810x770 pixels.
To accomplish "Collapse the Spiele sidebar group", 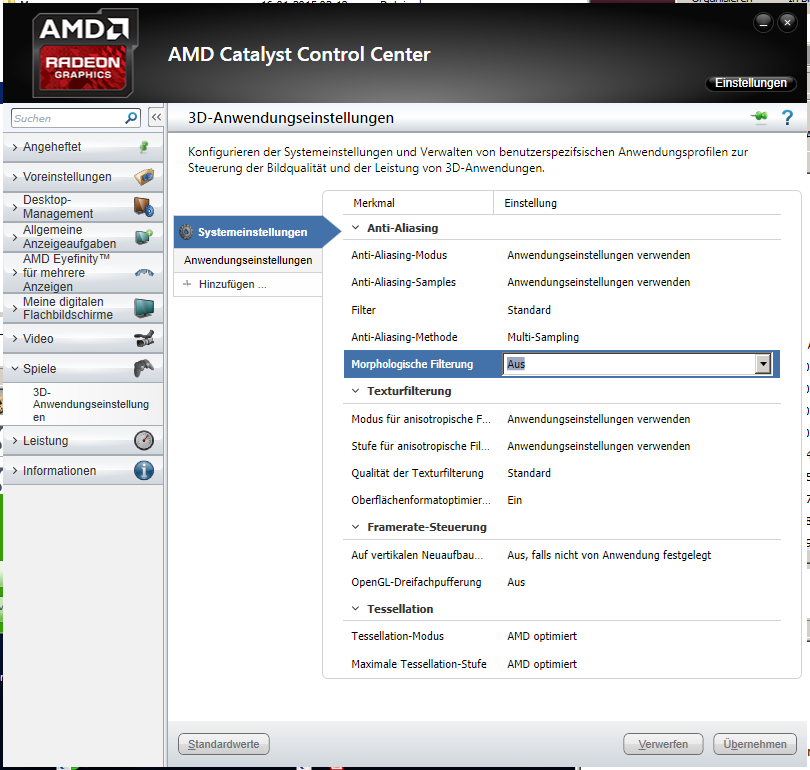I will 15,369.
